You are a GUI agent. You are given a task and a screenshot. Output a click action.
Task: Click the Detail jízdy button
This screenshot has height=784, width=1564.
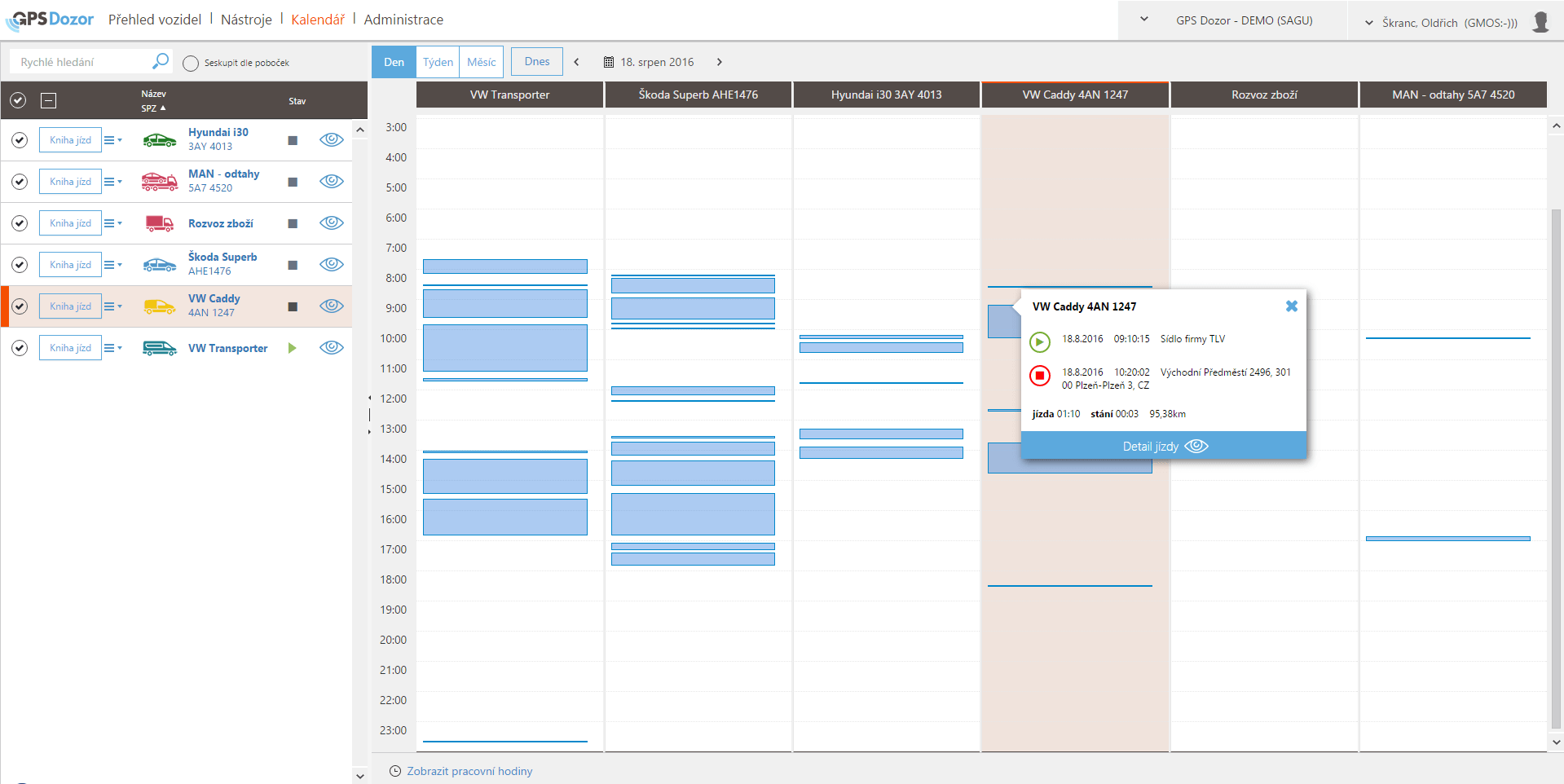click(x=1163, y=446)
